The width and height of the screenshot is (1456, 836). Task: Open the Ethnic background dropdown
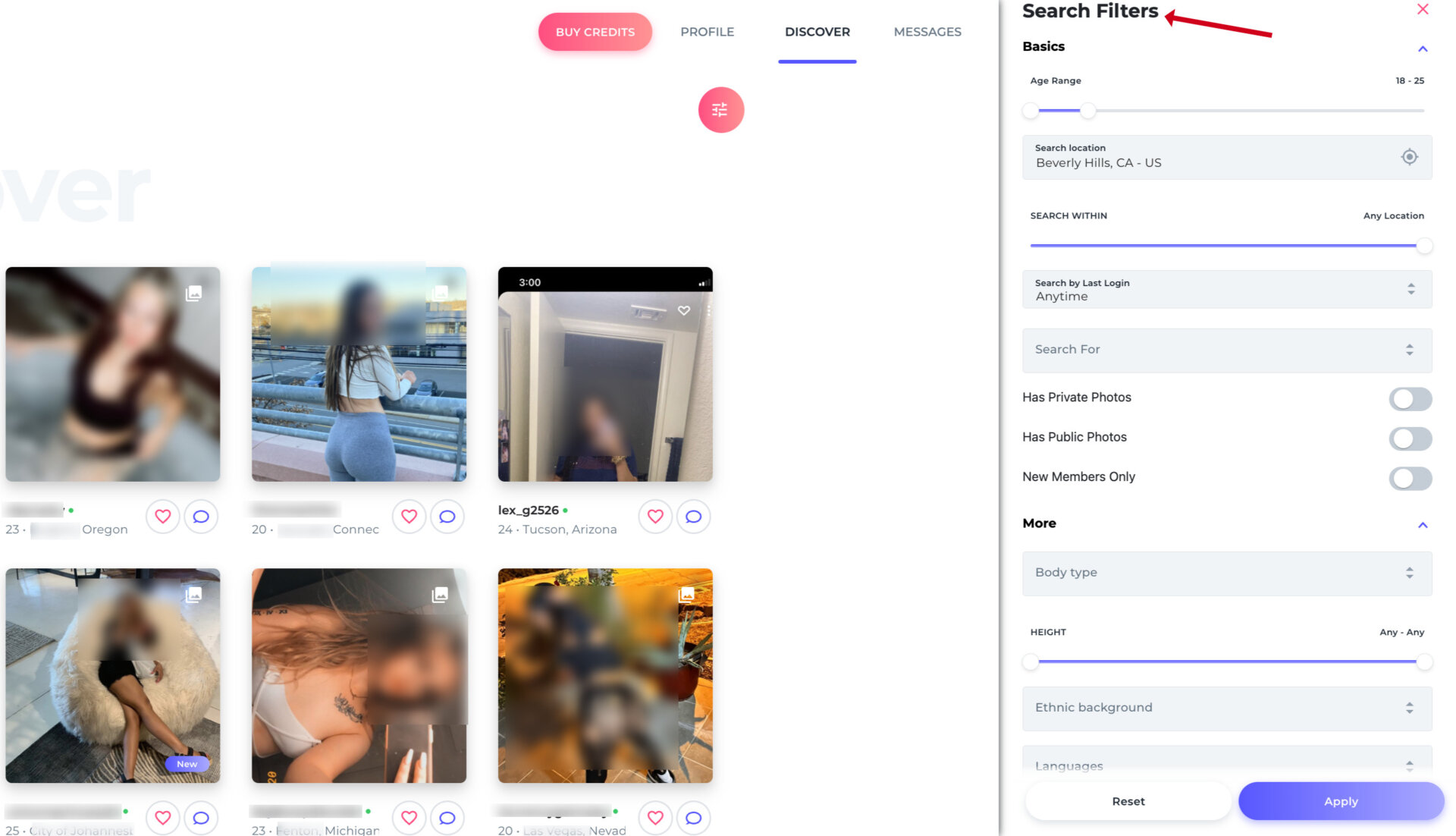pyautogui.click(x=1227, y=708)
